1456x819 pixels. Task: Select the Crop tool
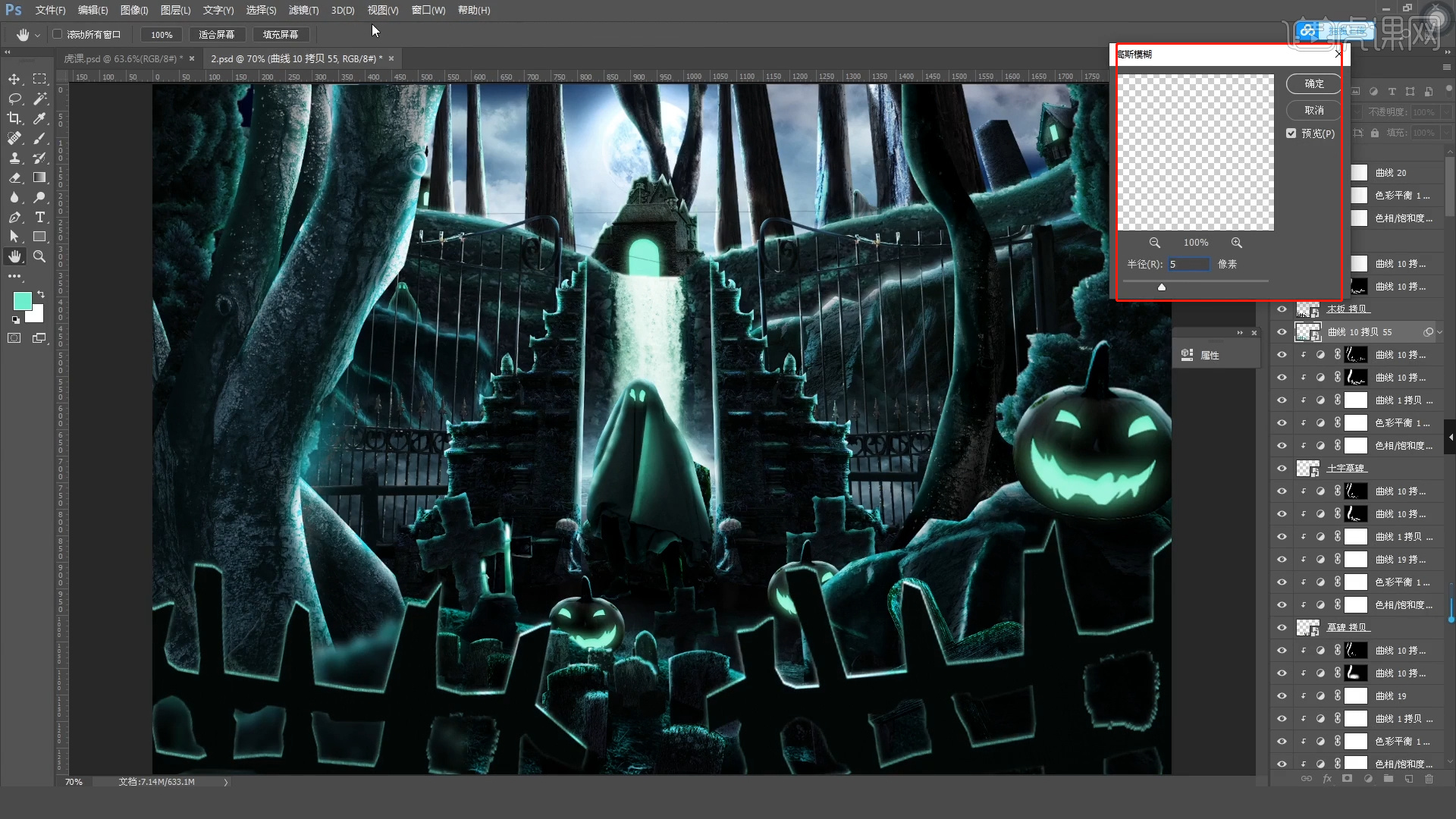pyautogui.click(x=14, y=118)
